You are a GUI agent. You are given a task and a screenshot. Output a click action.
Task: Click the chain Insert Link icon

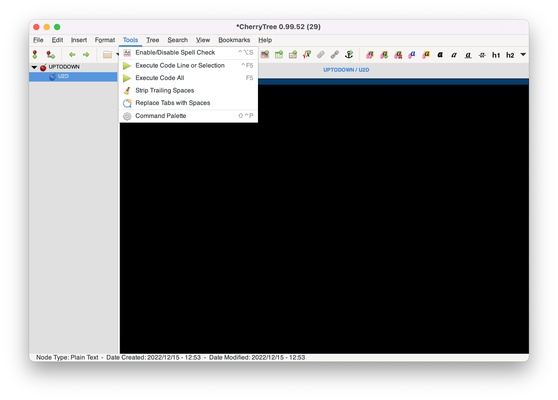[x=335, y=54]
